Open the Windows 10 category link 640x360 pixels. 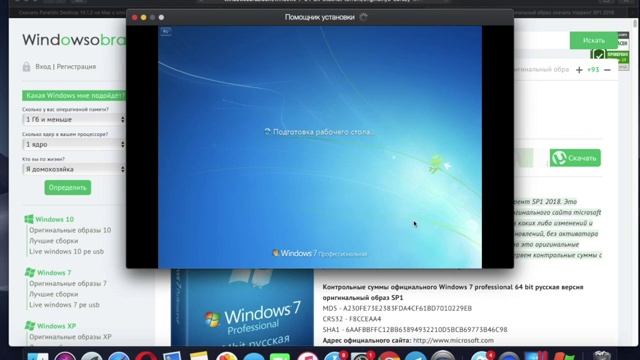pyautogui.click(x=55, y=219)
